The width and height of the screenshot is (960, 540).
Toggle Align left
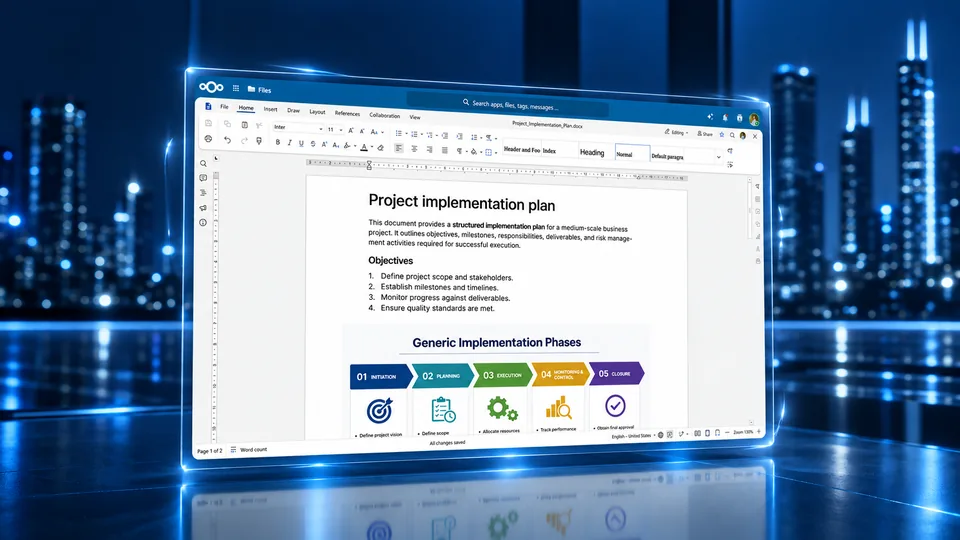[399, 148]
